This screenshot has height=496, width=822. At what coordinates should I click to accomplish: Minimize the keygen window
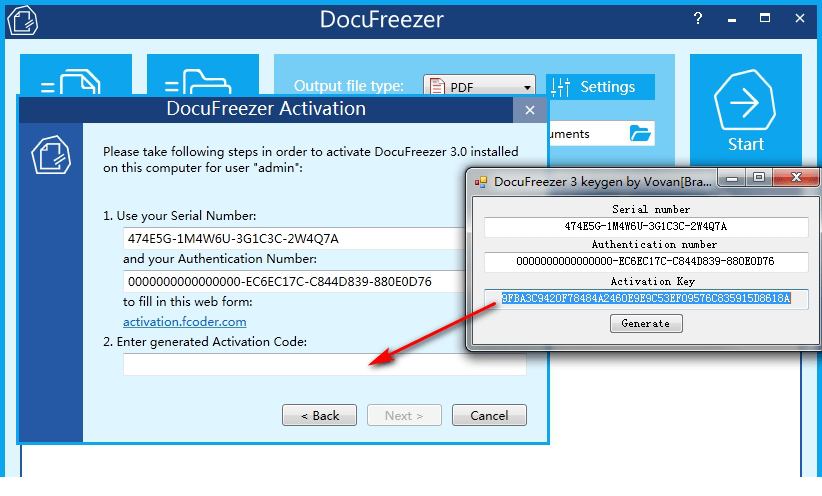pos(732,178)
